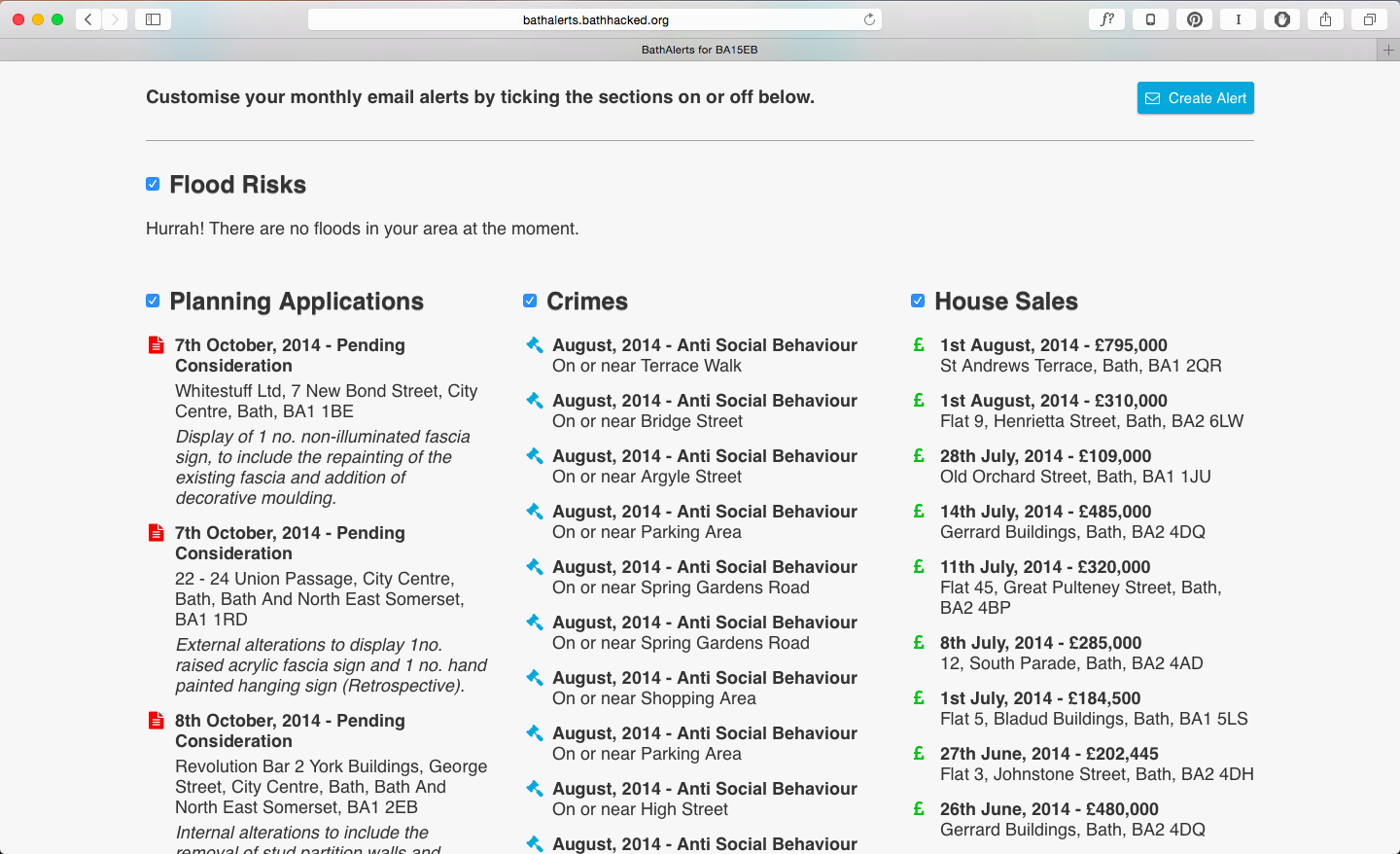Screen dimensions: 1400x854
Task: Add a new tab with the plus button
Action: (x=1388, y=50)
